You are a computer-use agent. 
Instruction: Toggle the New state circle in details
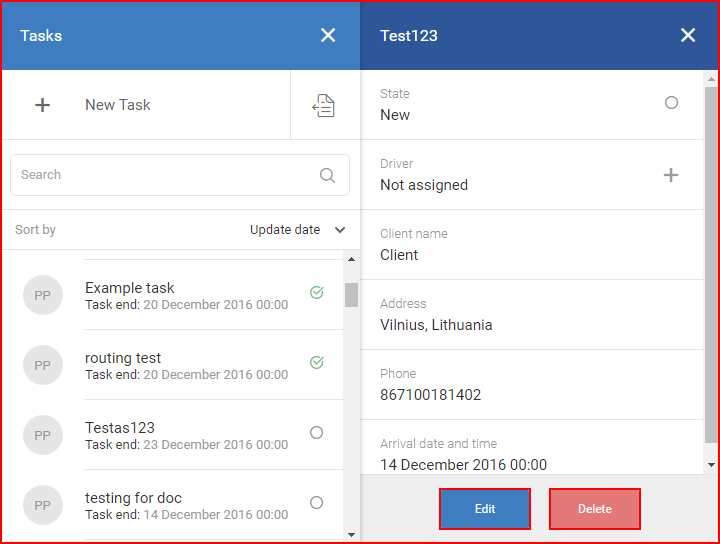tap(671, 102)
